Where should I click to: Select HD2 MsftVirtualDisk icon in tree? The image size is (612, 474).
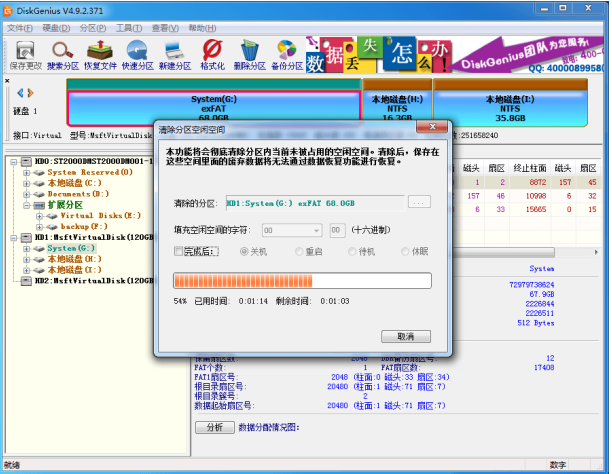tap(26, 281)
